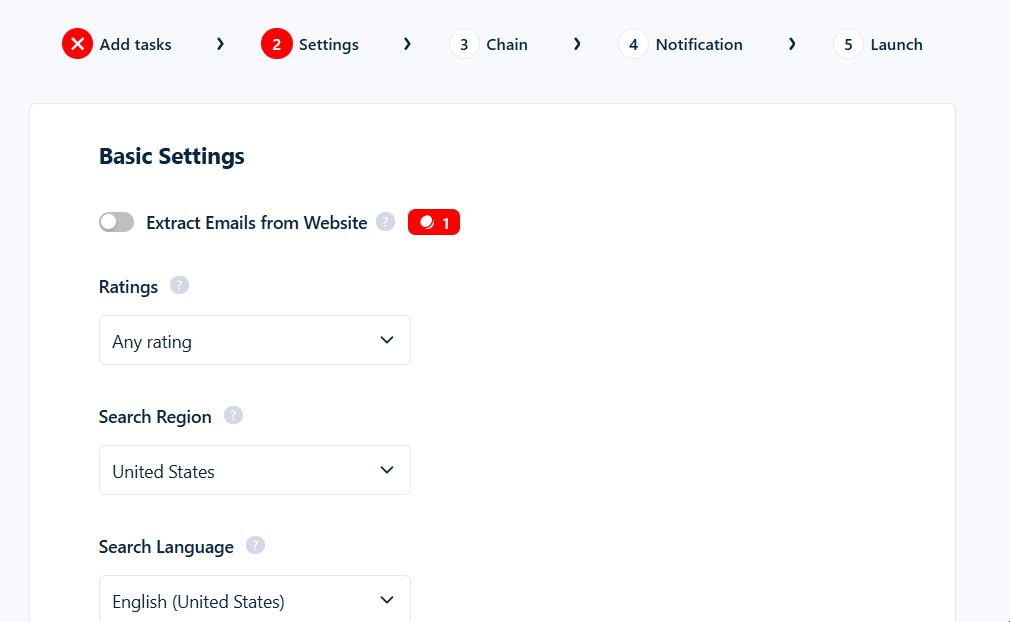Go to the Add tasks step
The height and width of the screenshot is (622, 1010).
tap(135, 44)
